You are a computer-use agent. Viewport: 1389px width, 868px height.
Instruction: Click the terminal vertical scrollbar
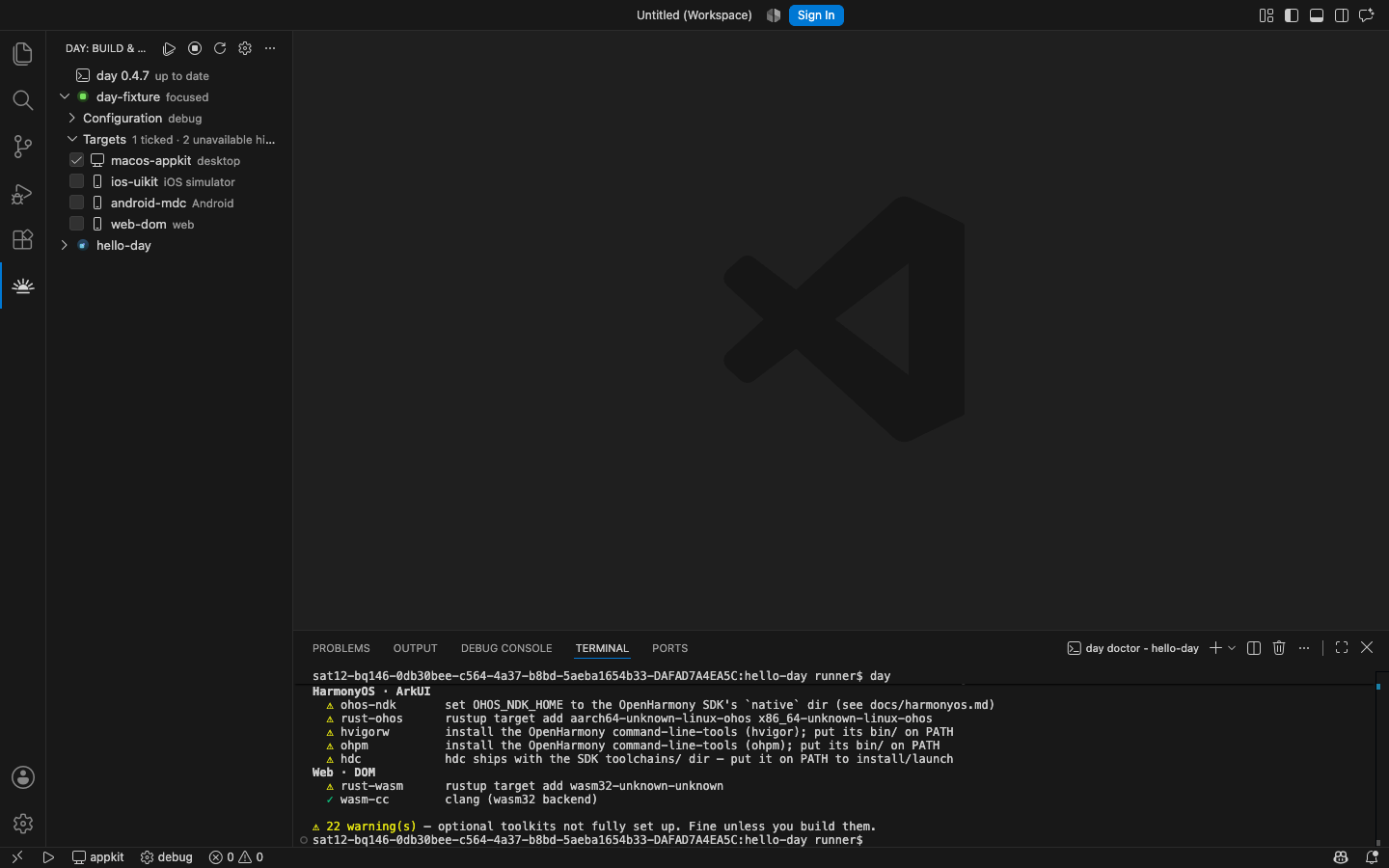(x=1379, y=760)
